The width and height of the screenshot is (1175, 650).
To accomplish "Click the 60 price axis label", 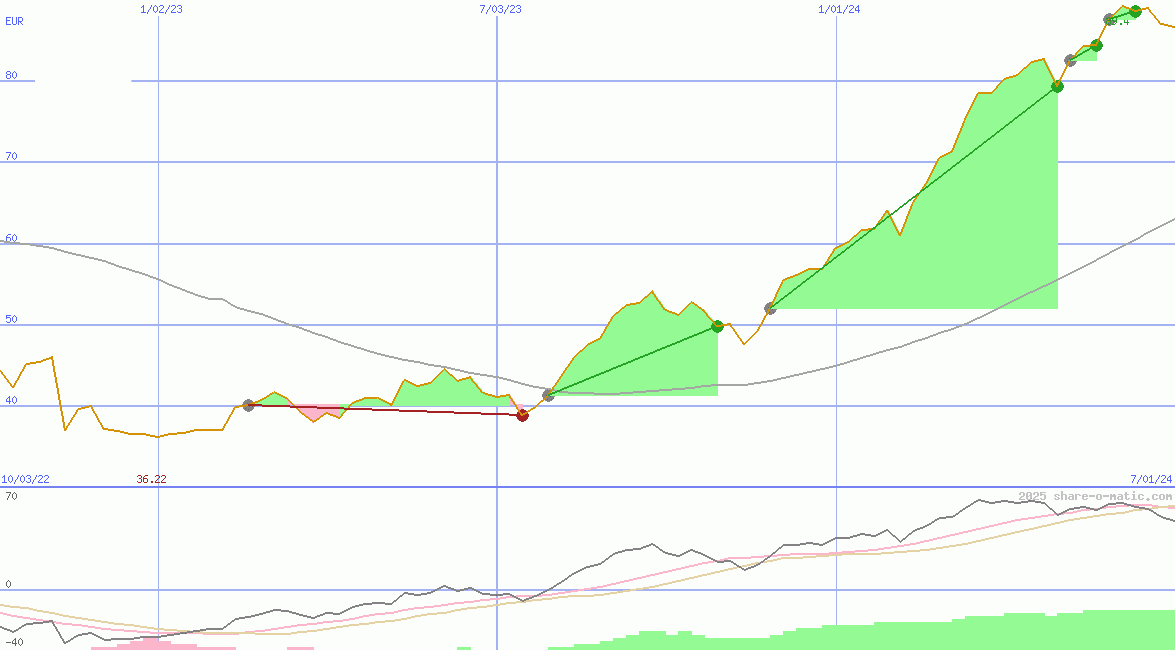I will coord(11,238).
